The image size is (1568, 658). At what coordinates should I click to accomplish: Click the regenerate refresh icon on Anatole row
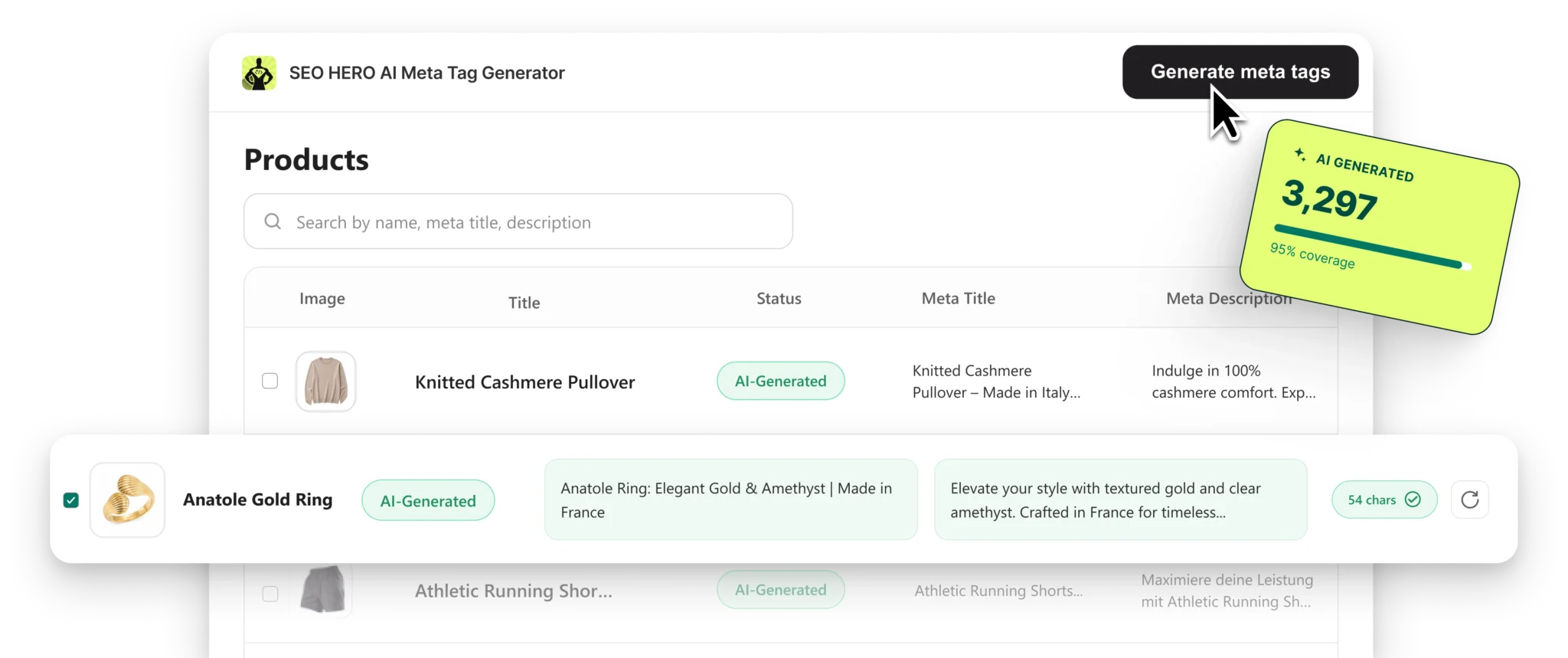tap(1469, 499)
